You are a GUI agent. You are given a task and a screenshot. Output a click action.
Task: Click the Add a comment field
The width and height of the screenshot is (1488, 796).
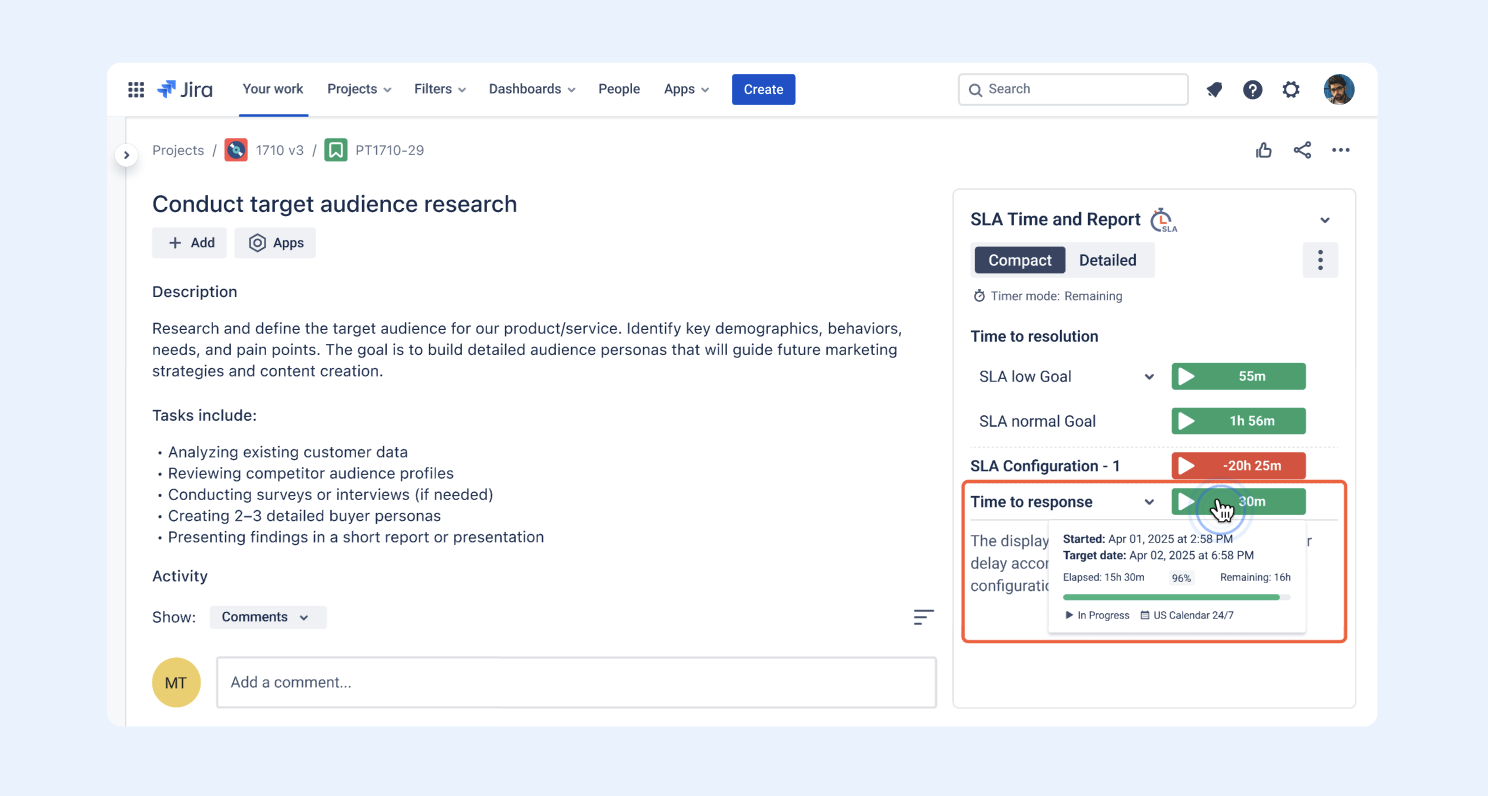pyautogui.click(x=577, y=682)
